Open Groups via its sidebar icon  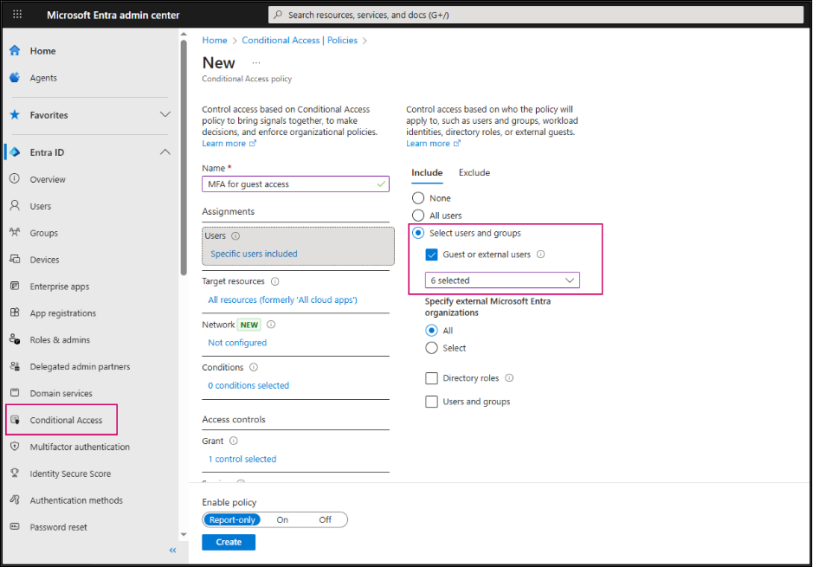pyautogui.click(x=15, y=232)
